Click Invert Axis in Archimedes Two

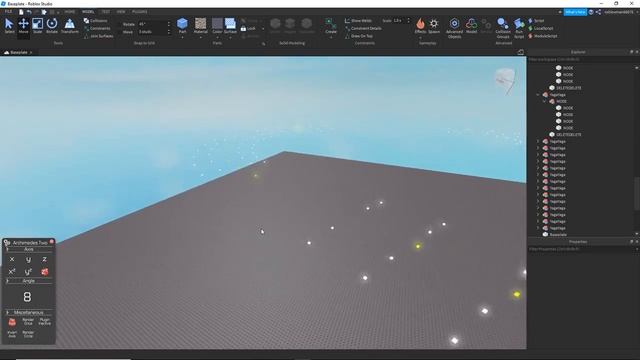(12, 334)
